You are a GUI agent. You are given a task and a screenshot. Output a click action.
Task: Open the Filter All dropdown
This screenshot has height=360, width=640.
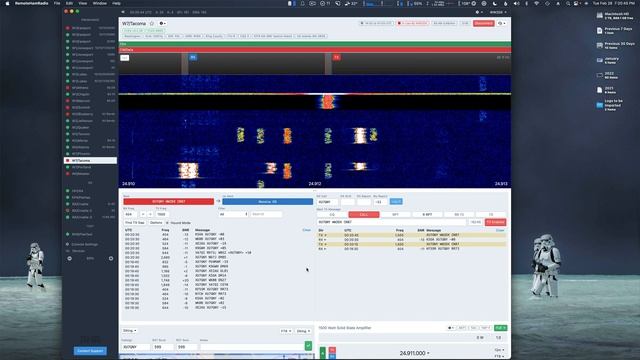(233, 214)
